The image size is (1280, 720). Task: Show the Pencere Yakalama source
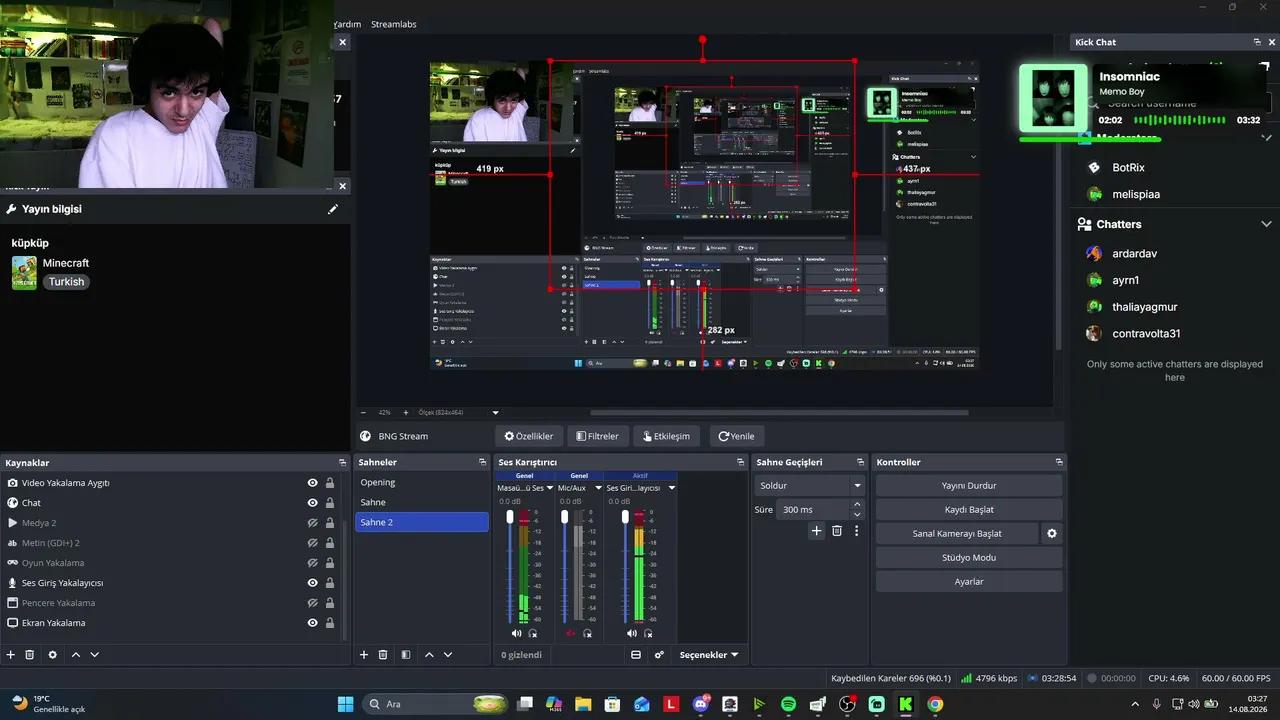[313, 603]
